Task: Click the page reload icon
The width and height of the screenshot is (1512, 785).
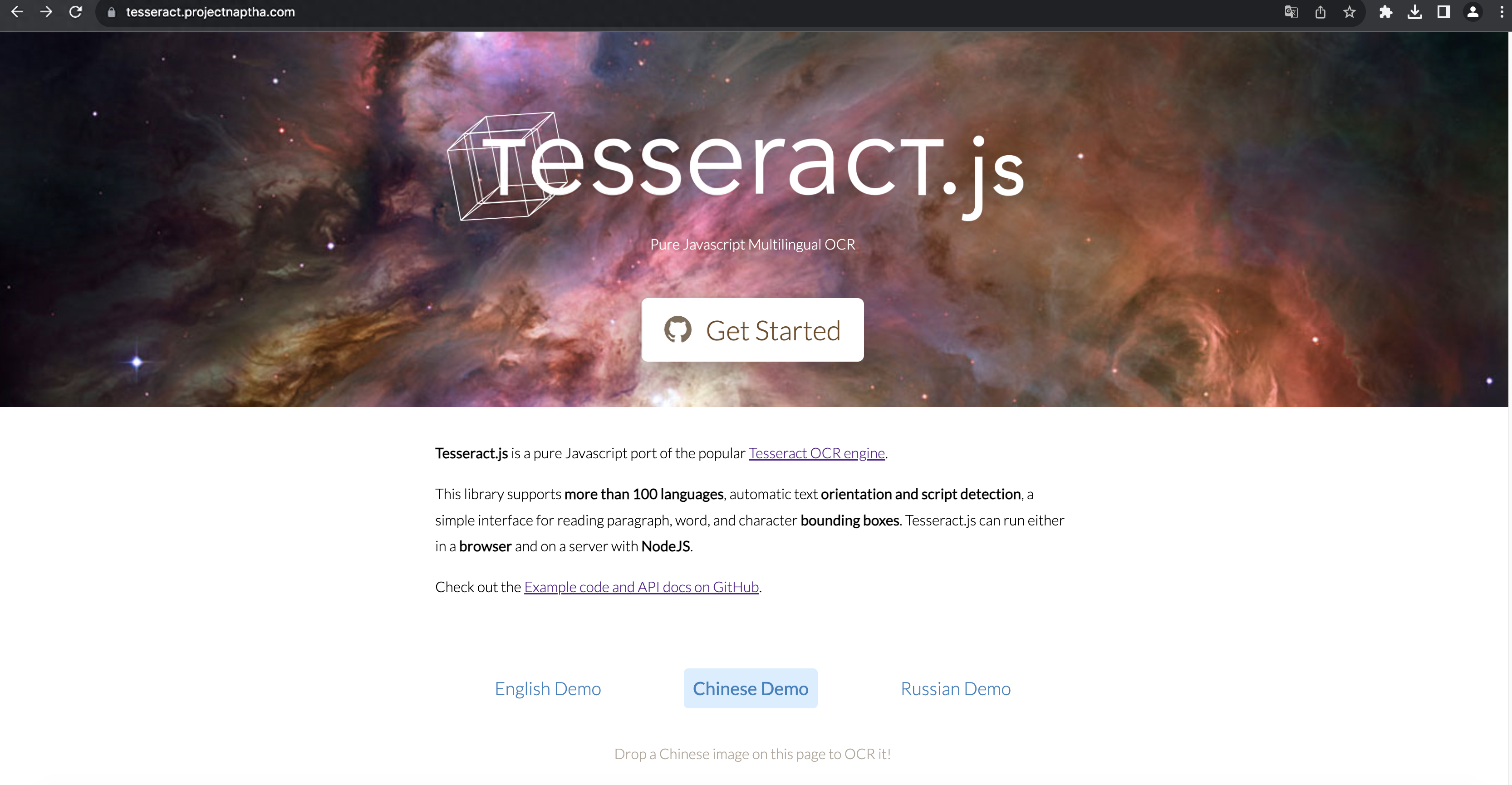Action: [x=75, y=12]
